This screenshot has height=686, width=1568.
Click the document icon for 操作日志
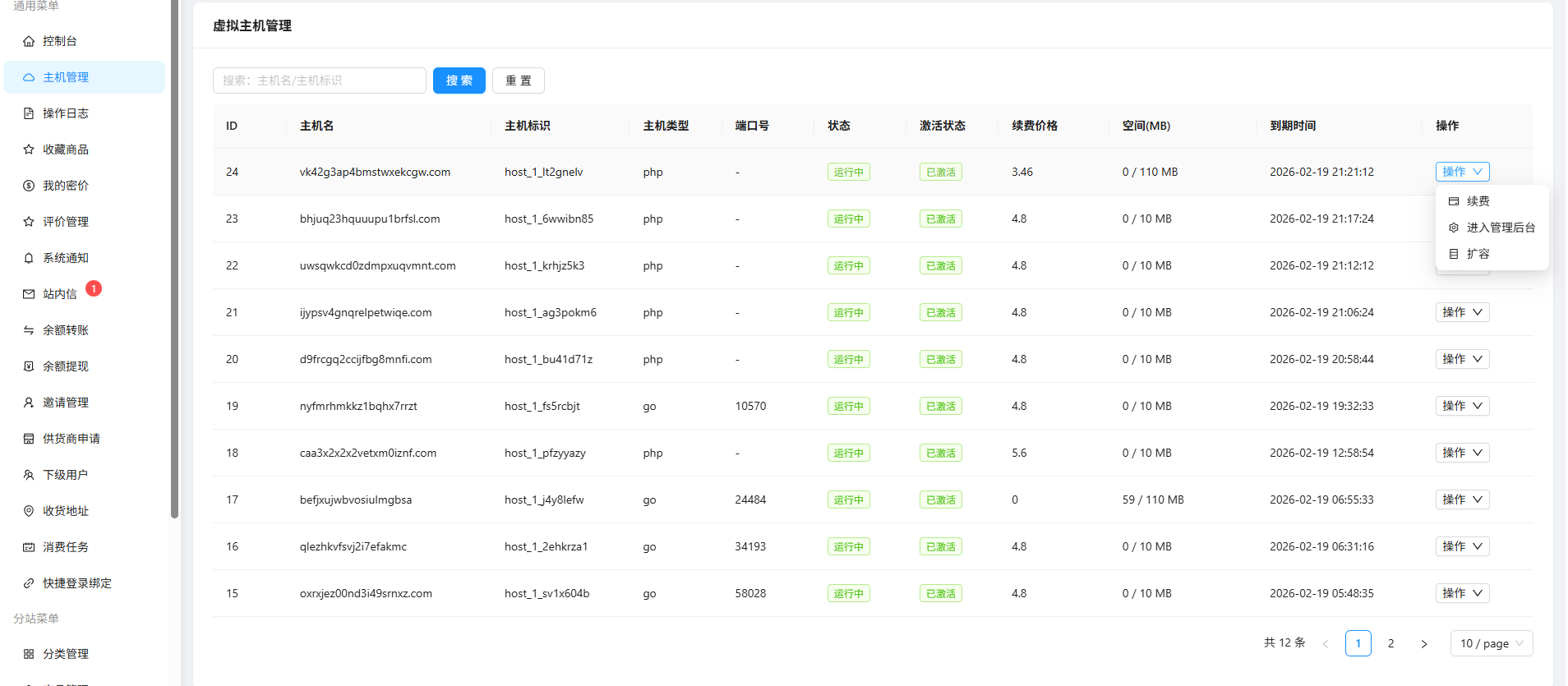tap(29, 113)
